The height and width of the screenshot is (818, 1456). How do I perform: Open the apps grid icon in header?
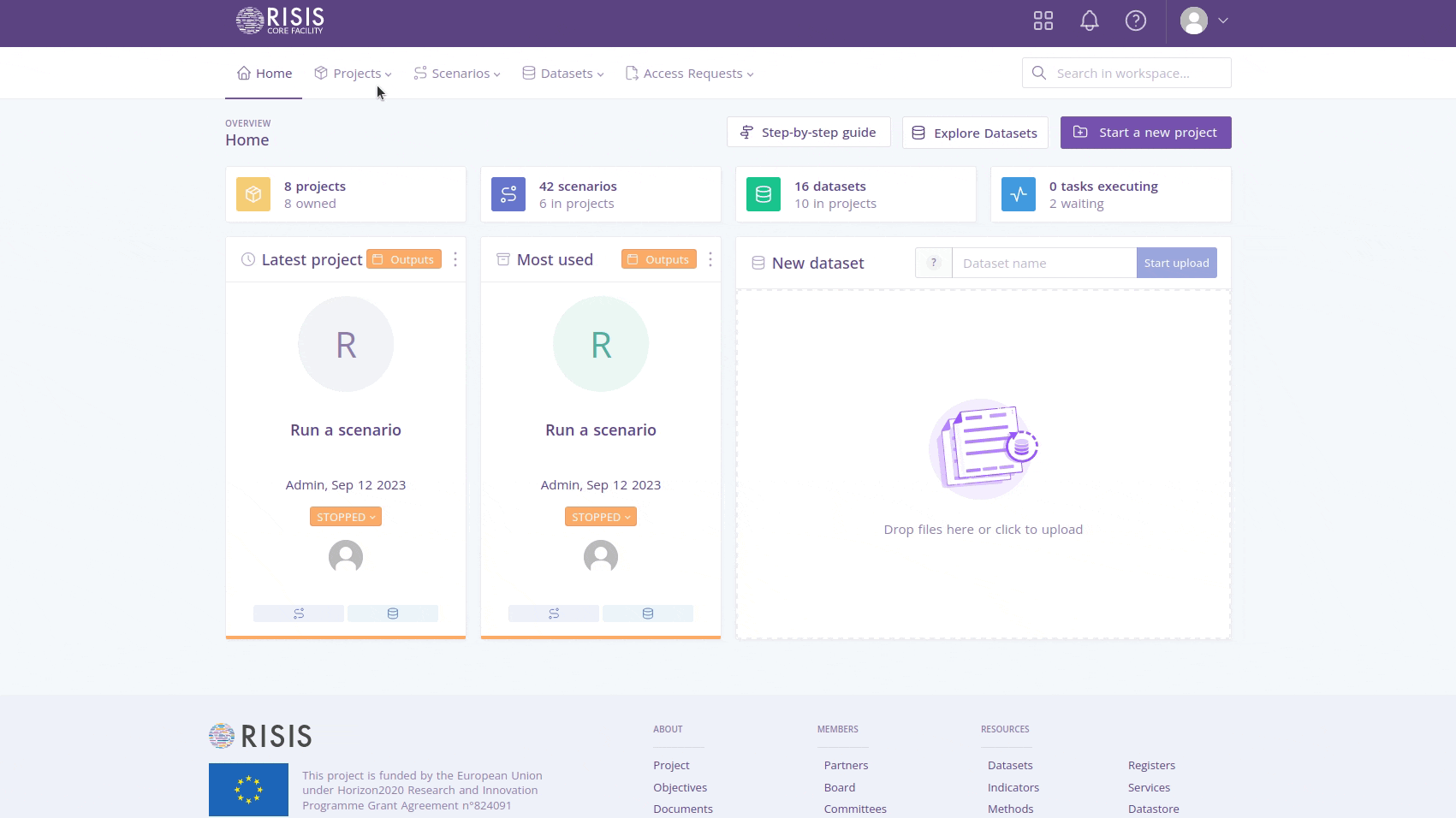[1043, 21]
